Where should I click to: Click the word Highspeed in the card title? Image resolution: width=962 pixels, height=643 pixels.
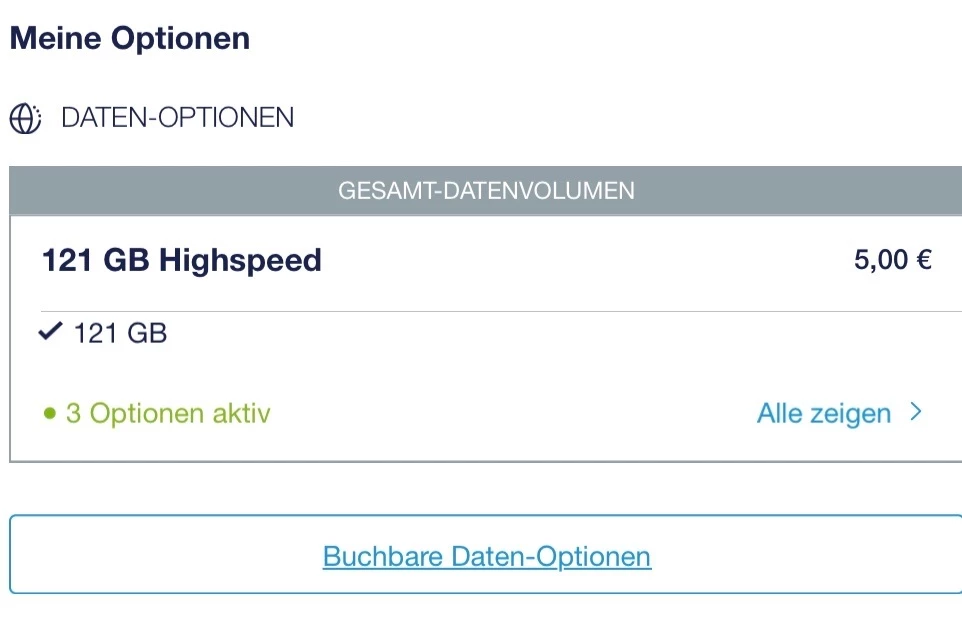240,261
